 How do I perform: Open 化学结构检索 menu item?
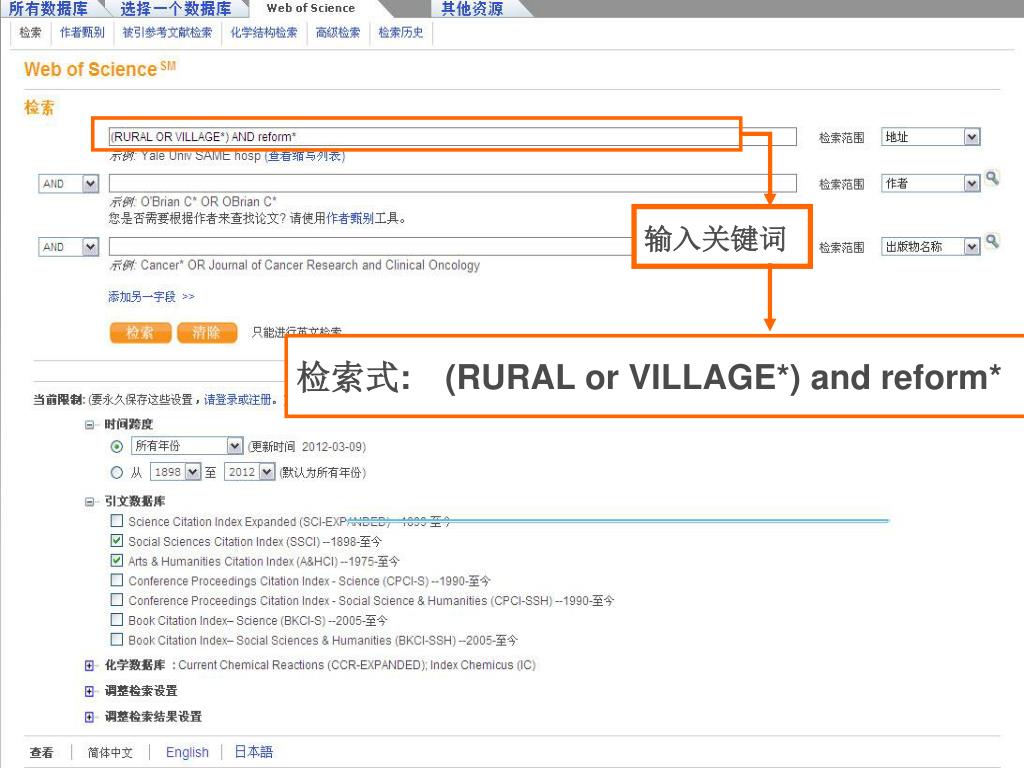263,32
